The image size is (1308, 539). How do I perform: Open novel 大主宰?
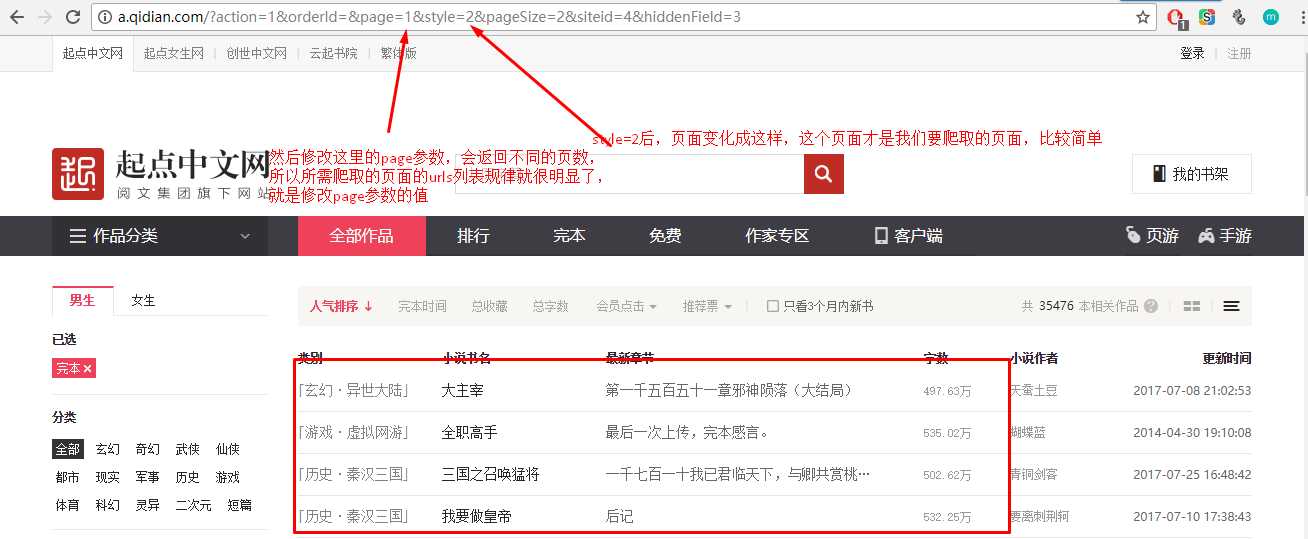[x=462, y=390]
